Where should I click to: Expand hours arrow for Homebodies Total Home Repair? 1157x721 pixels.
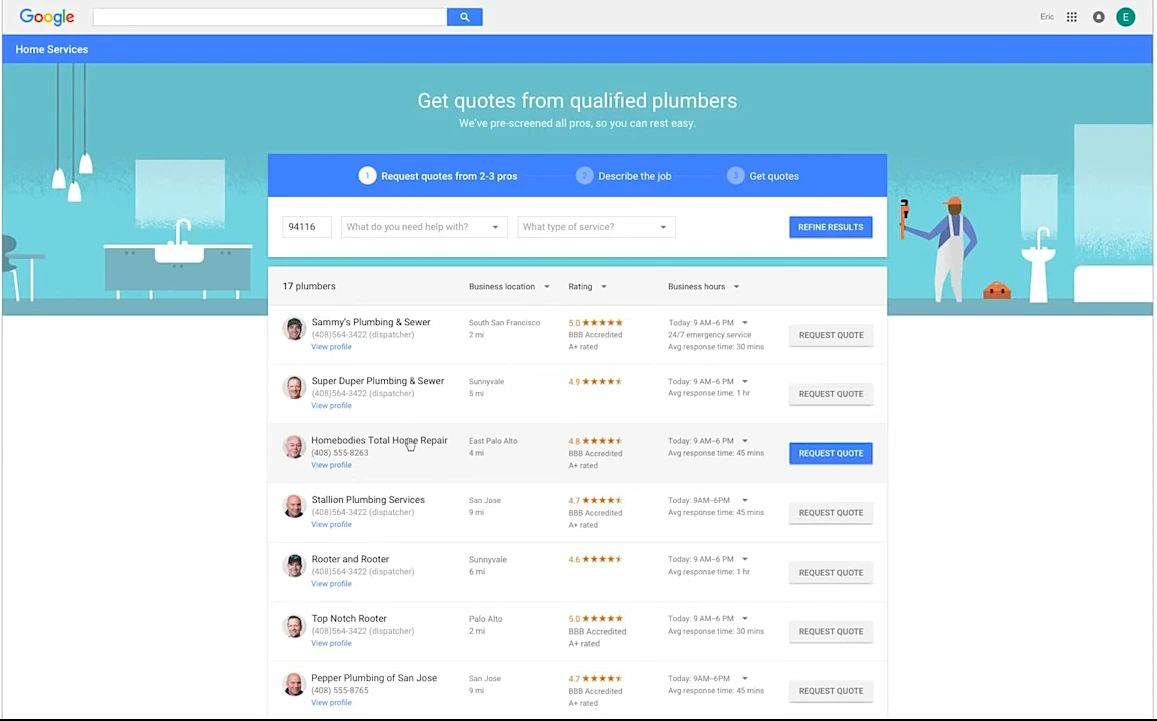pyautogui.click(x=745, y=441)
